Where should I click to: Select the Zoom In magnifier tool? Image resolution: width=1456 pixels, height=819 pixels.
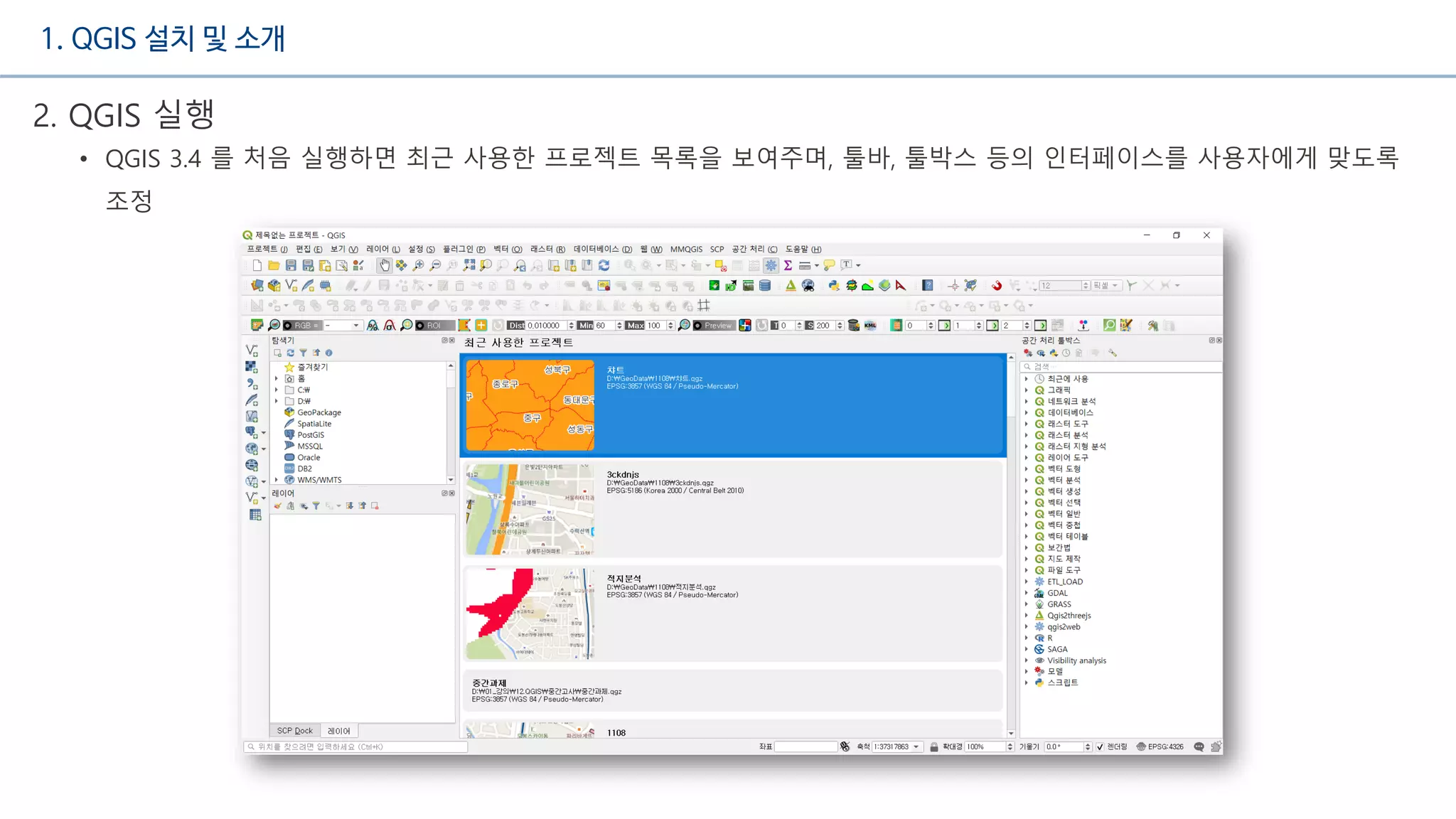tap(419, 265)
